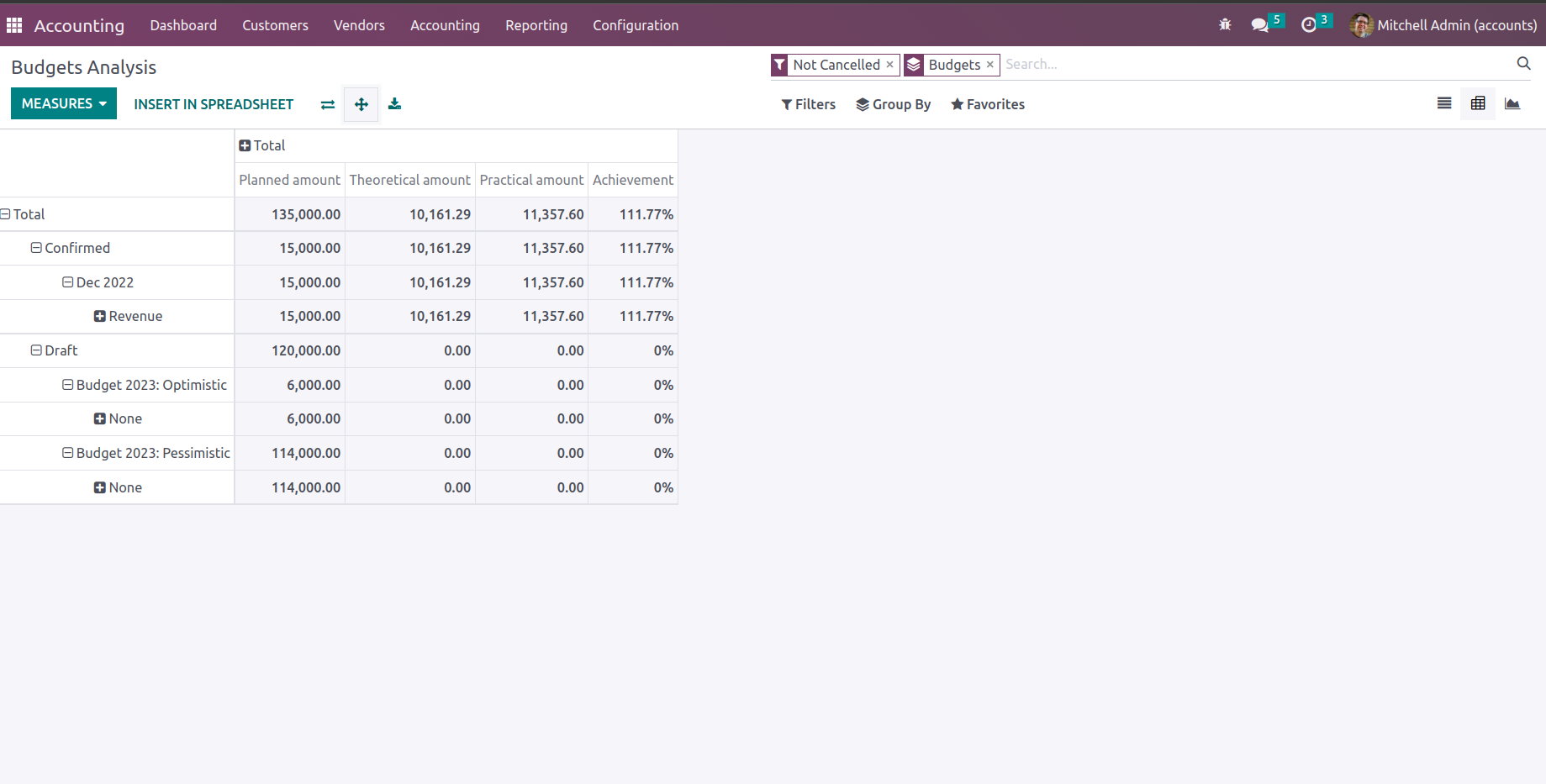1546x784 pixels.
Task: Click 0% achievement in Draft row
Action: (633, 350)
